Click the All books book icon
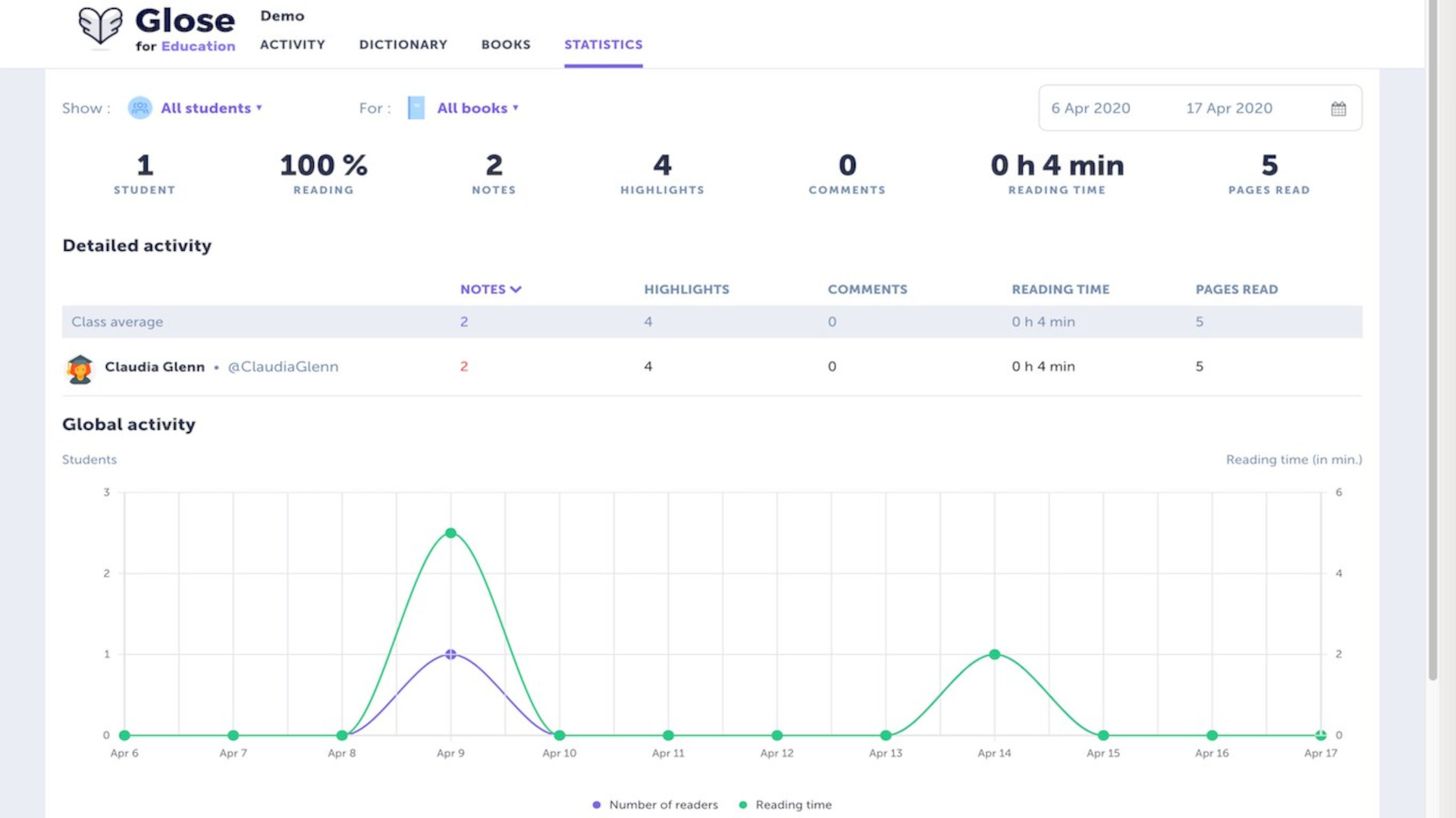 (416, 108)
